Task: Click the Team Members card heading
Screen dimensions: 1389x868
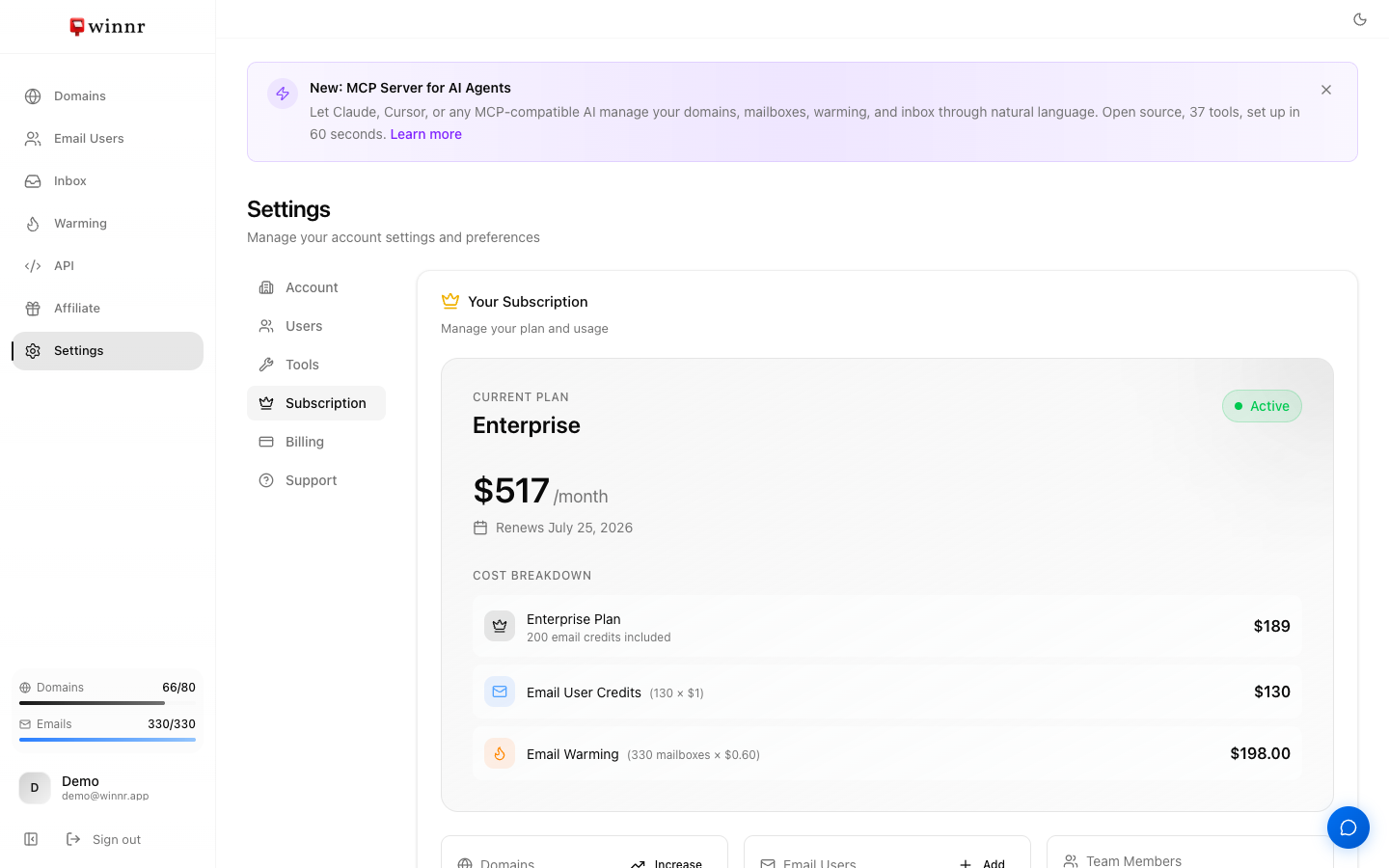Action: [1133, 861]
